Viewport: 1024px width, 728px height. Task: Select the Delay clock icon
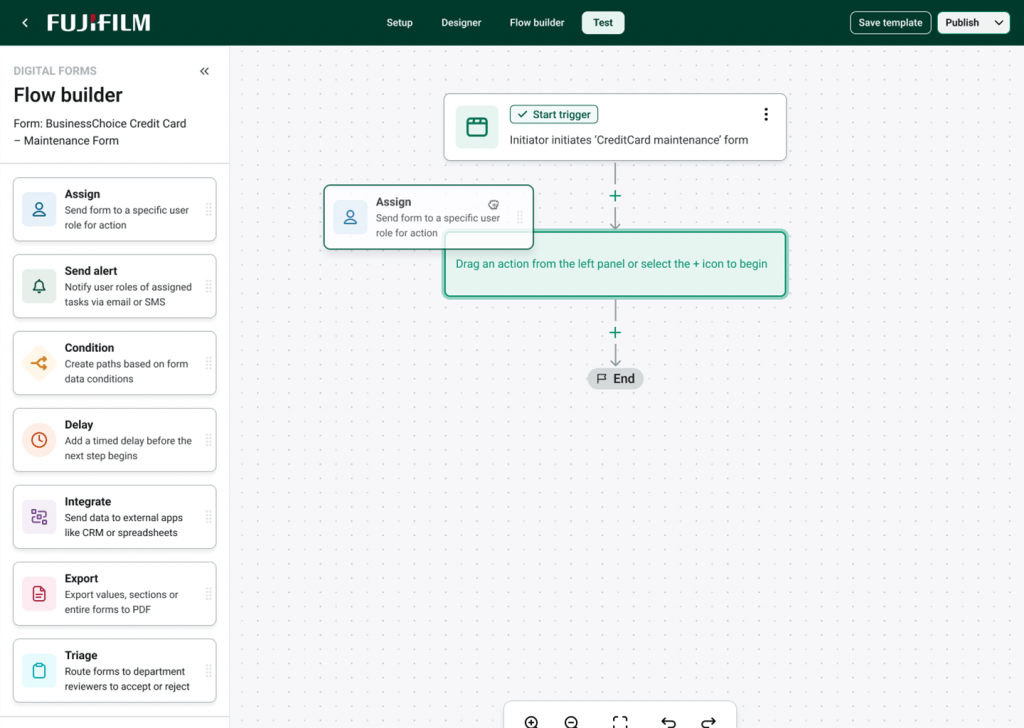[38, 440]
